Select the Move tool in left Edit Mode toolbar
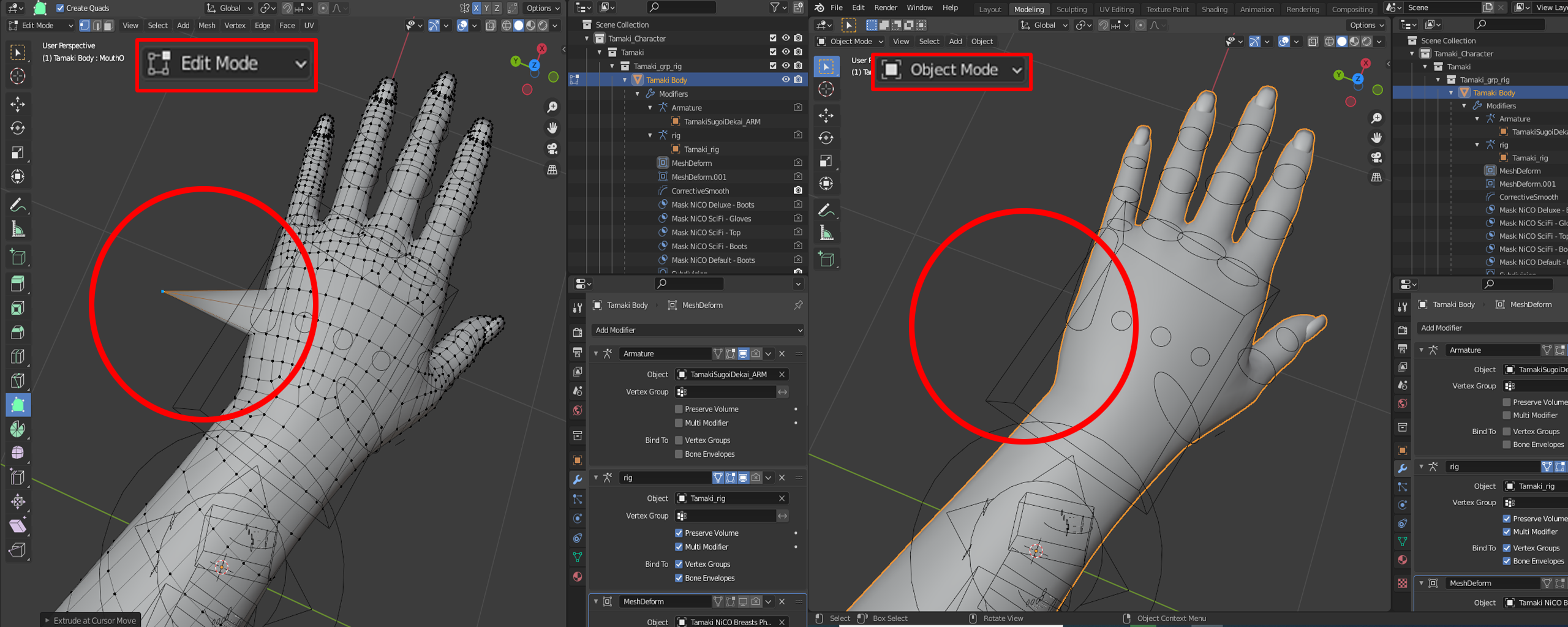Screen dimensions: 1568x627 18,104
